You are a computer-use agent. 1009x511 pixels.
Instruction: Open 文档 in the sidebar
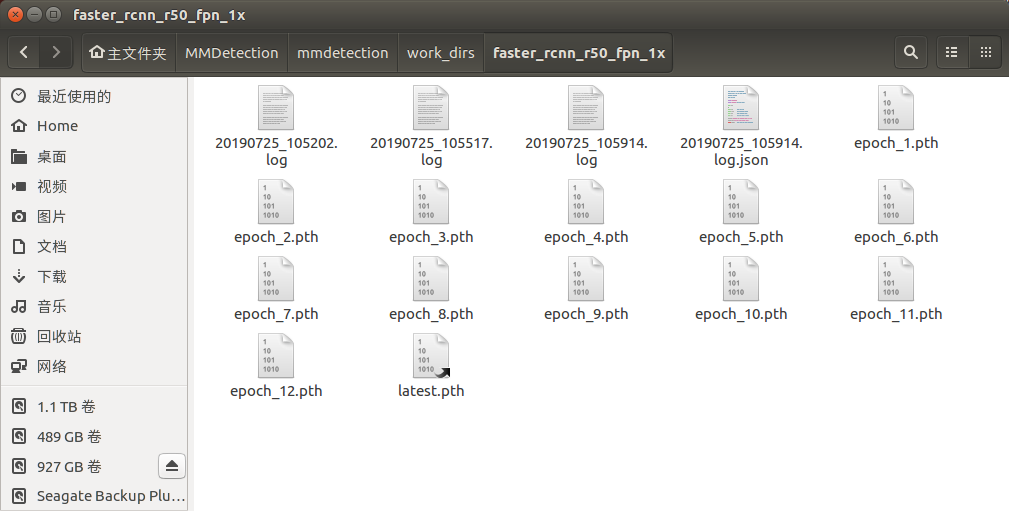point(94,246)
